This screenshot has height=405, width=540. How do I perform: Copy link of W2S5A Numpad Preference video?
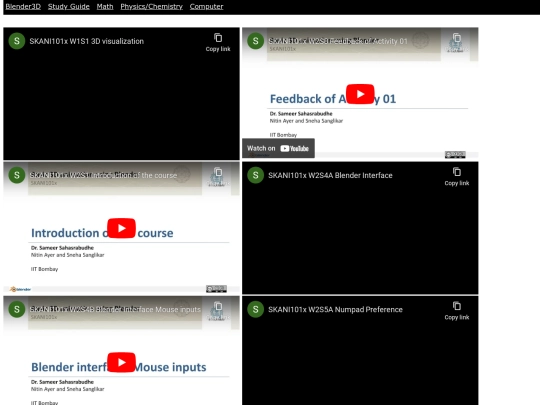pyautogui.click(x=457, y=311)
